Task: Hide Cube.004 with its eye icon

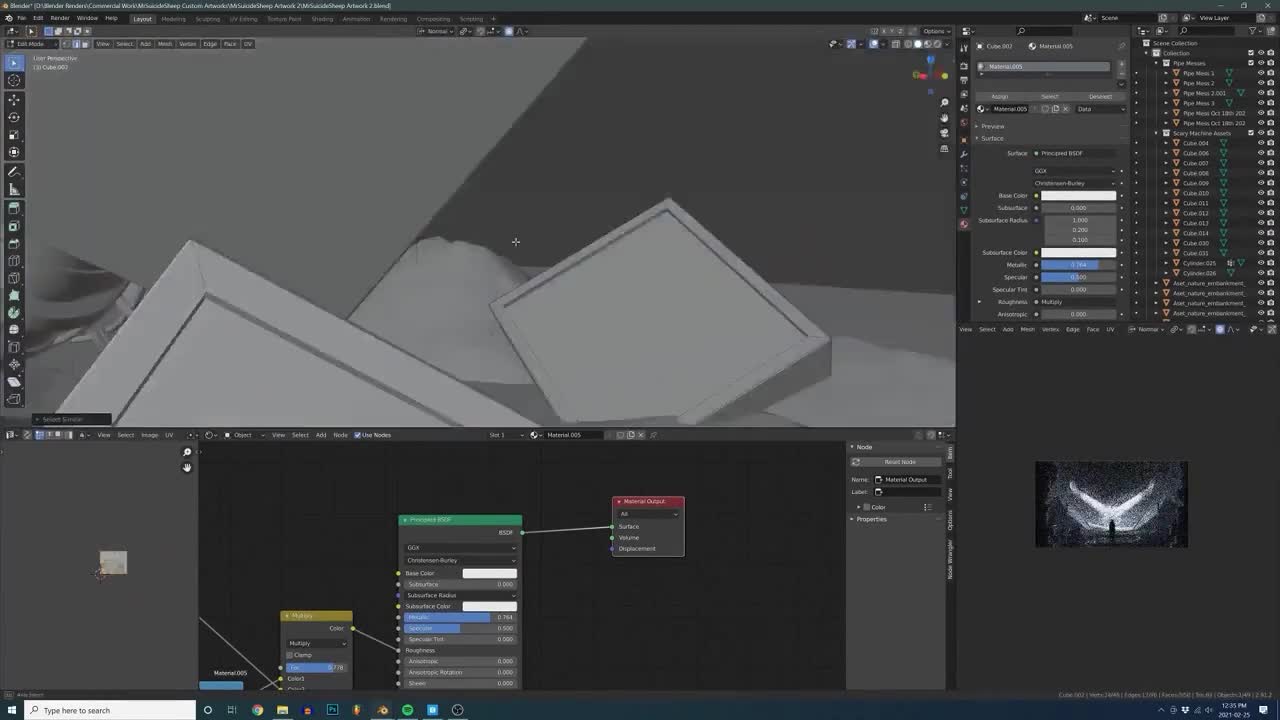Action: tap(1260, 143)
